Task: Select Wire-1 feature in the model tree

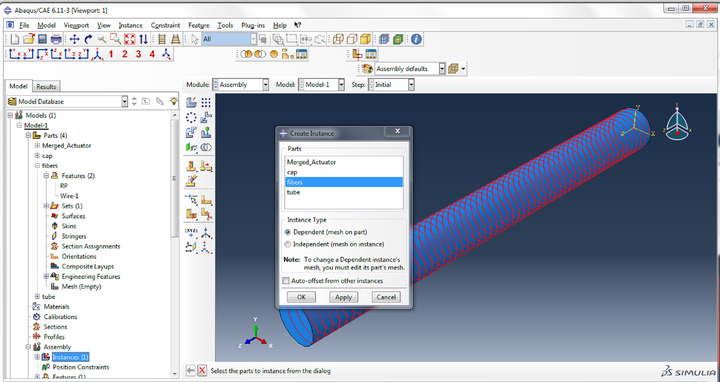Action: tap(69, 196)
